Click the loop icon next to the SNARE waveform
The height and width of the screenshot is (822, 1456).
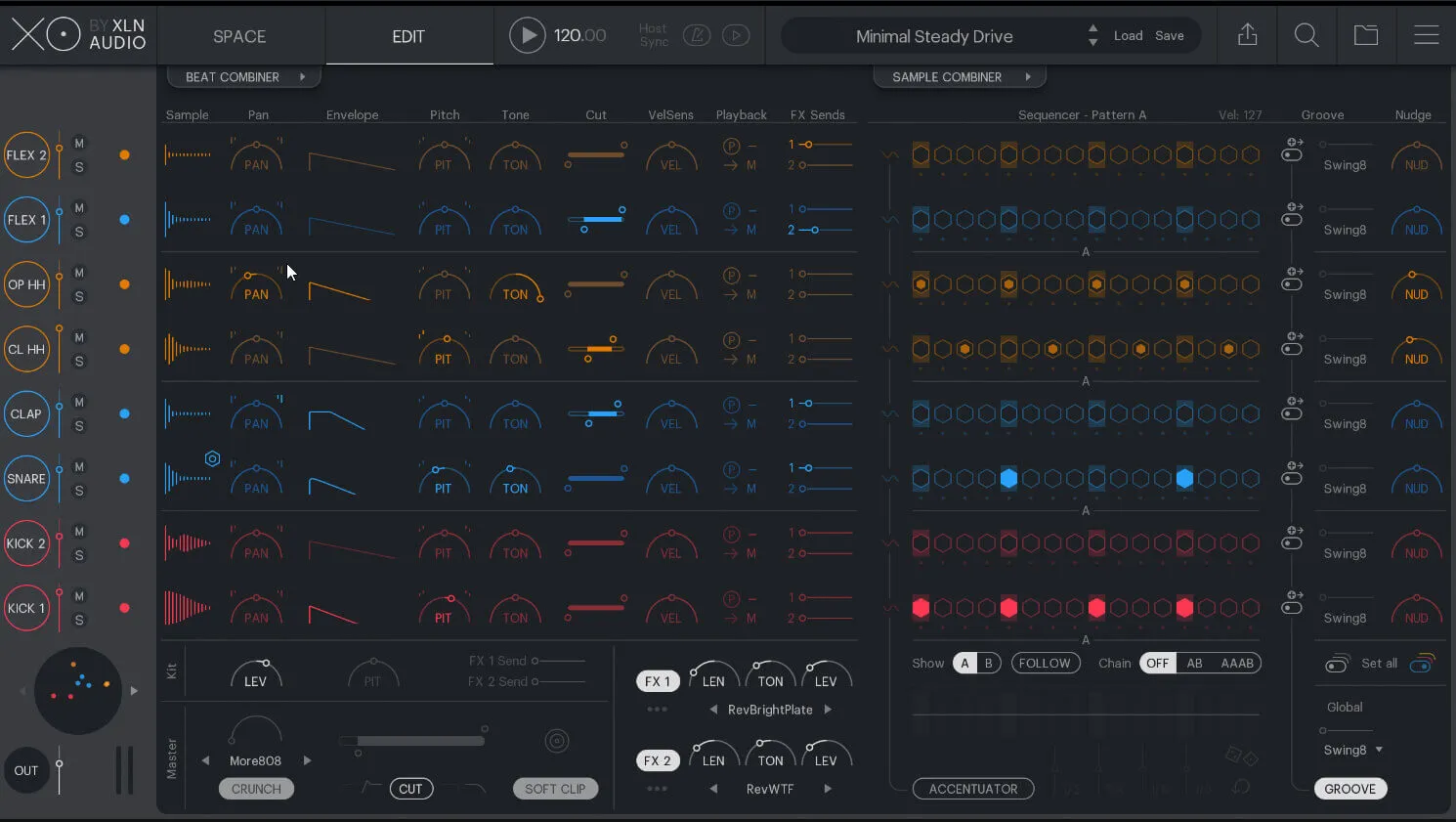(x=213, y=457)
